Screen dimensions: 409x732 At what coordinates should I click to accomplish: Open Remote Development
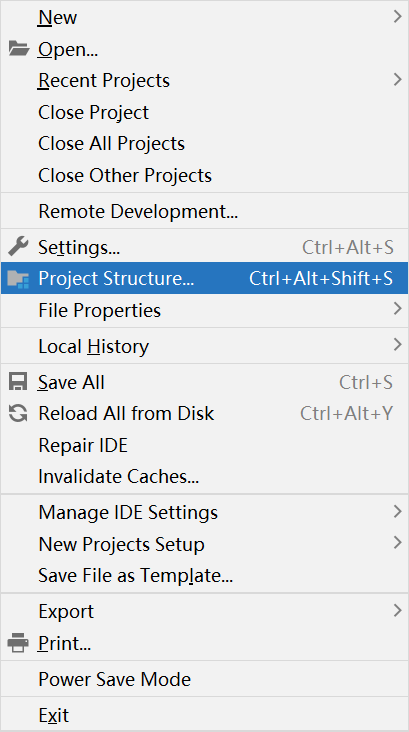pyautogui.click(x=204, y=211)
